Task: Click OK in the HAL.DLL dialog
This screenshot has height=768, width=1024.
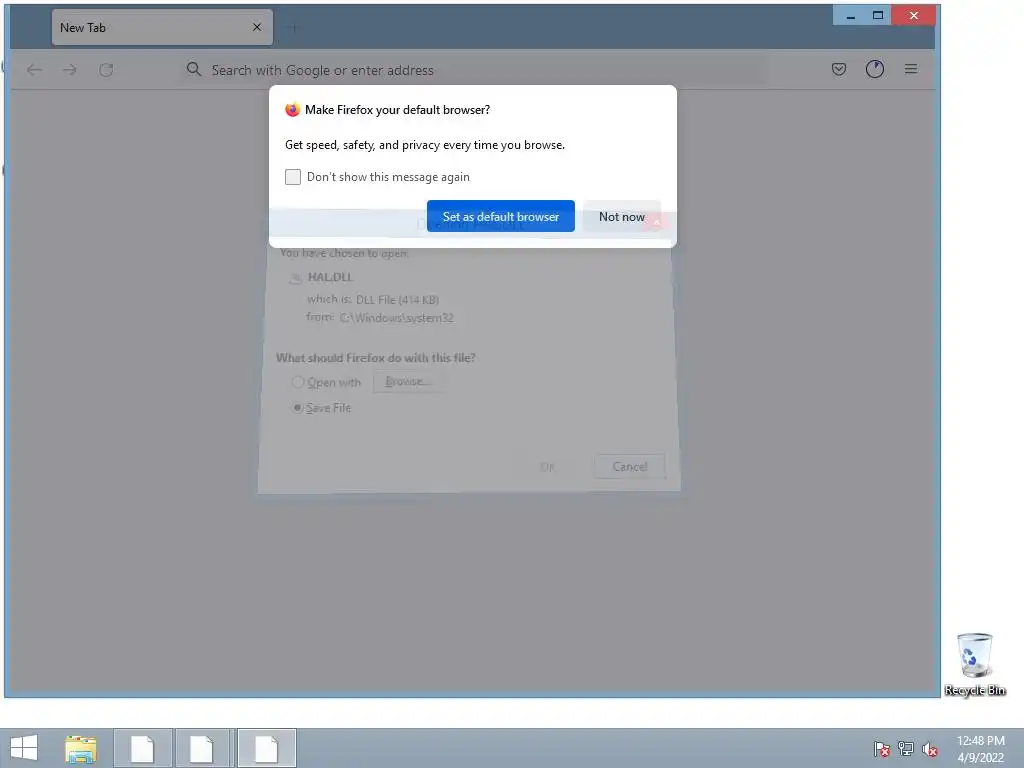Action: [547, 466]
